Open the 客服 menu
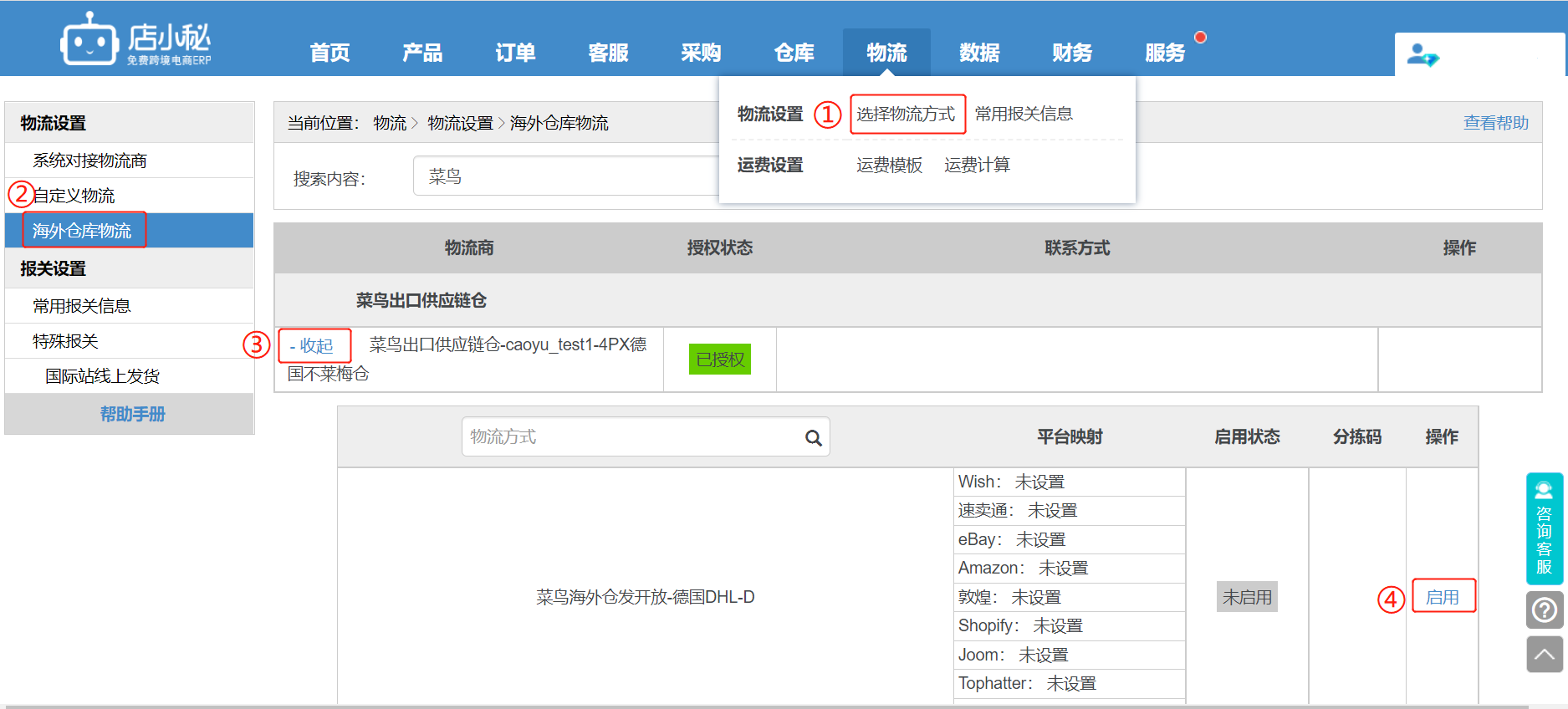 608,53
